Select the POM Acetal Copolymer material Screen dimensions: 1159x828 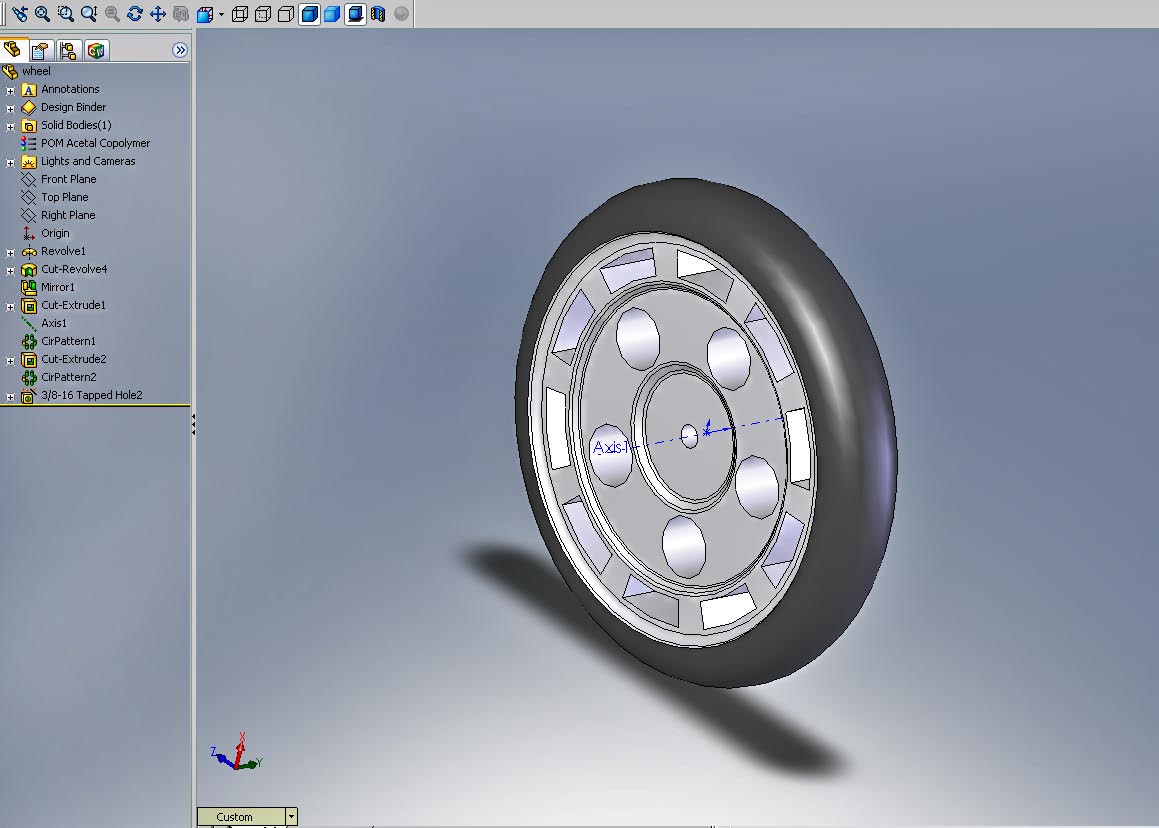[95, 143]
